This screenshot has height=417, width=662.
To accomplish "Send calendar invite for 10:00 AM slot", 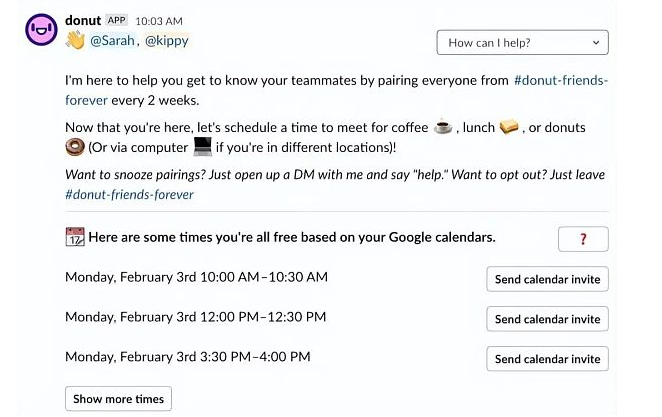I will click(x=547, y=279).
